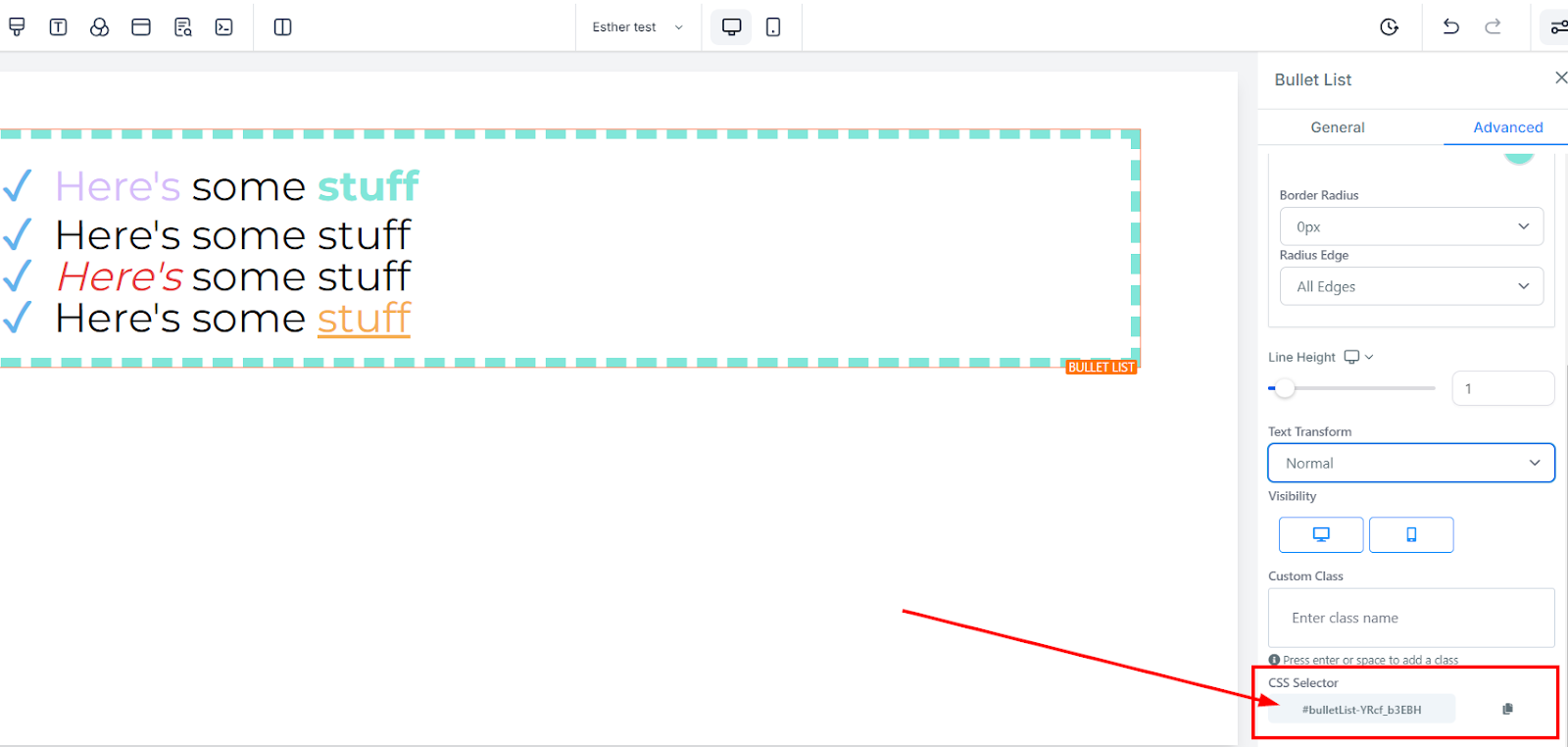Select the Advanced tab
Image resolution: width=1568 pixels, height=747 pixels.
(1507, 127)
